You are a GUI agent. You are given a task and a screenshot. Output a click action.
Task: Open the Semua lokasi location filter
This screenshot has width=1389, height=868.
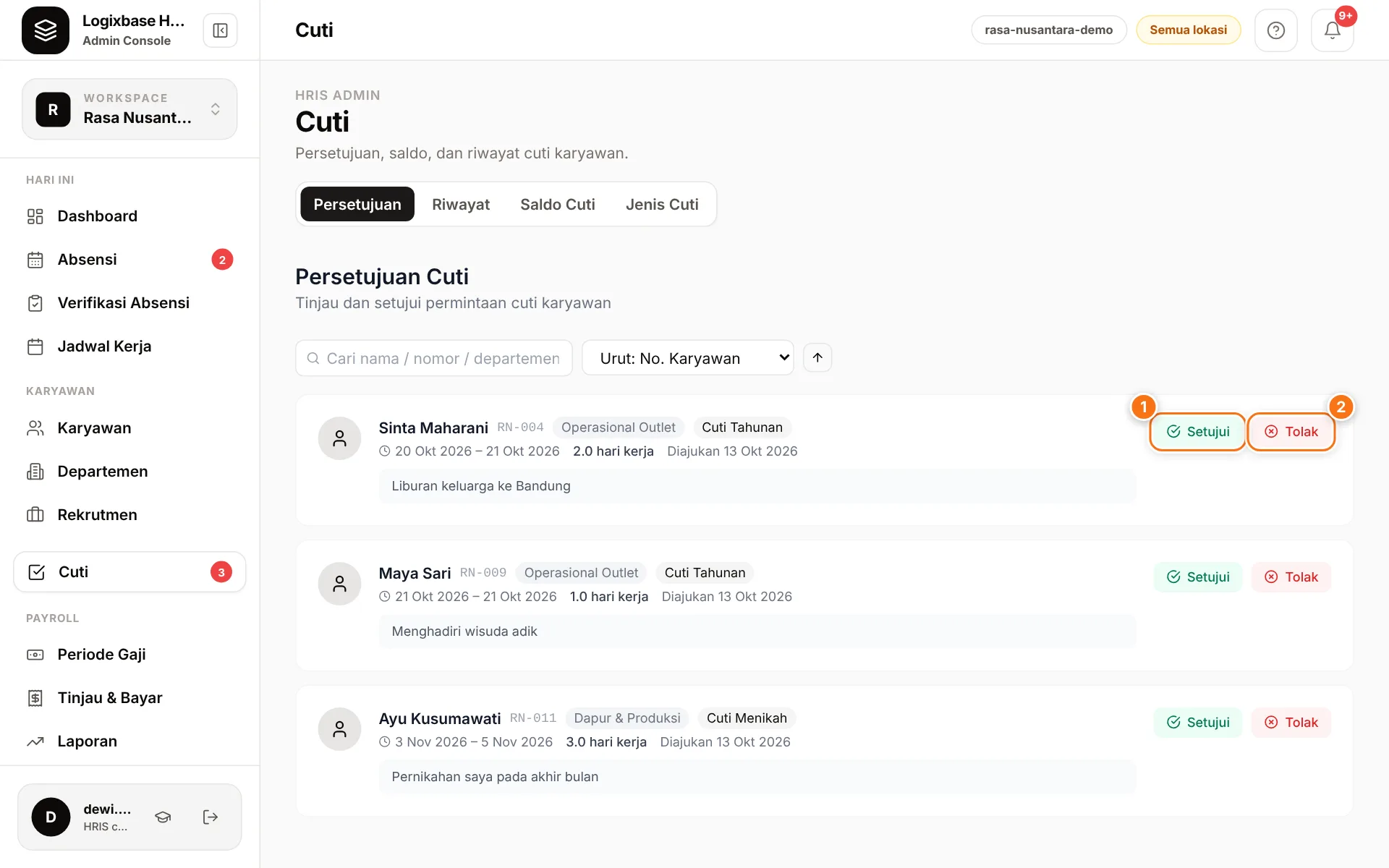coord(1188,30)
